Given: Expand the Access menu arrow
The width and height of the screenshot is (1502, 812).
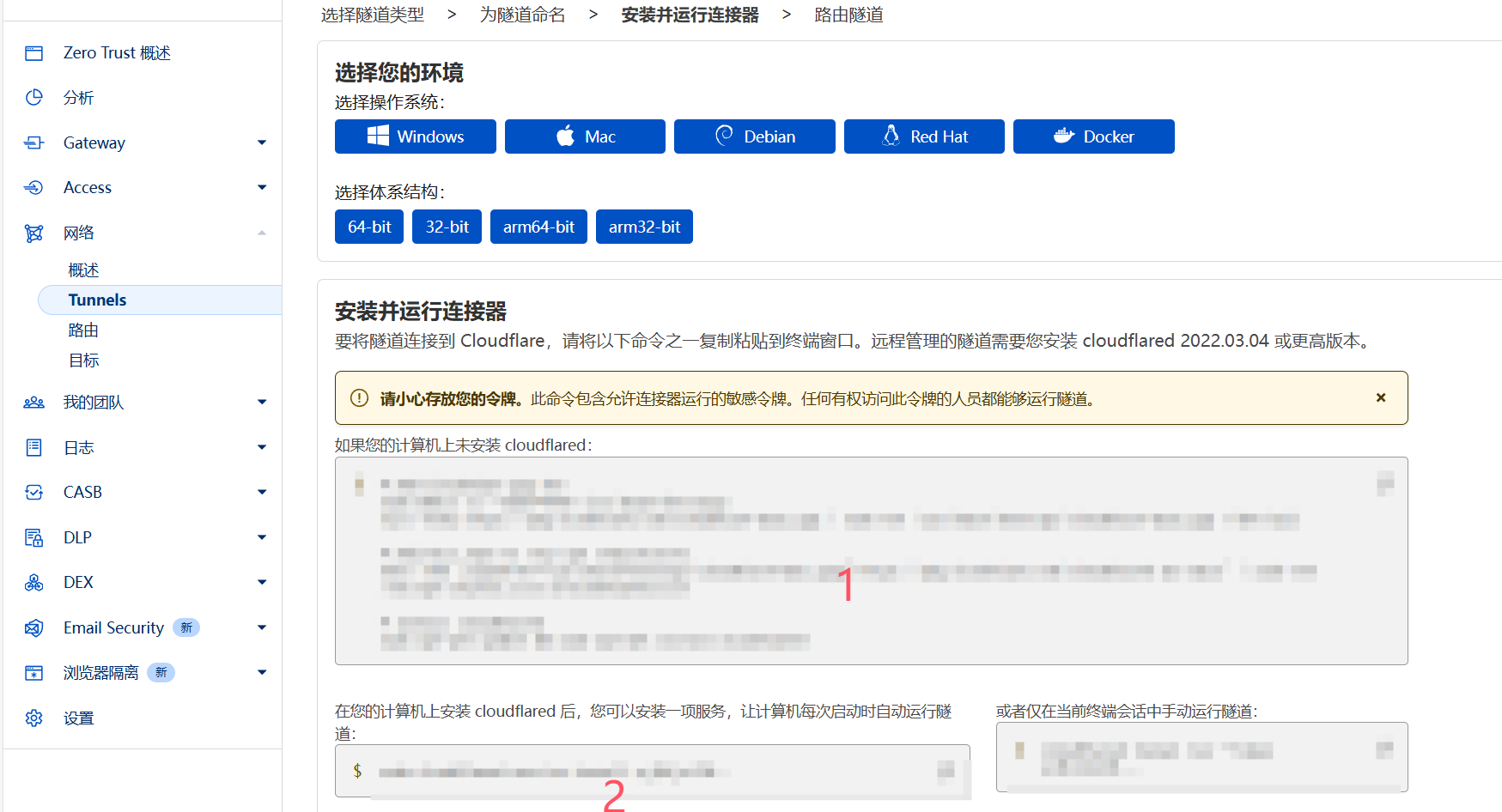Looking at the screenshot, I should point(262,187).
